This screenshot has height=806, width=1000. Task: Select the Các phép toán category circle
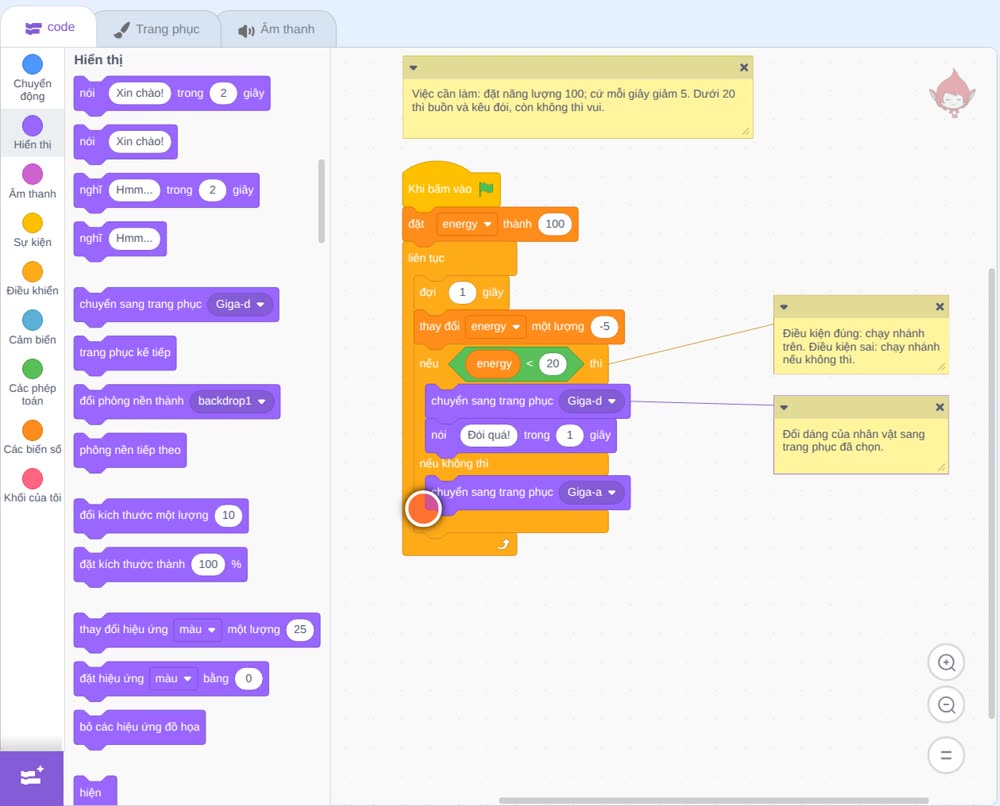pos(33,369)
